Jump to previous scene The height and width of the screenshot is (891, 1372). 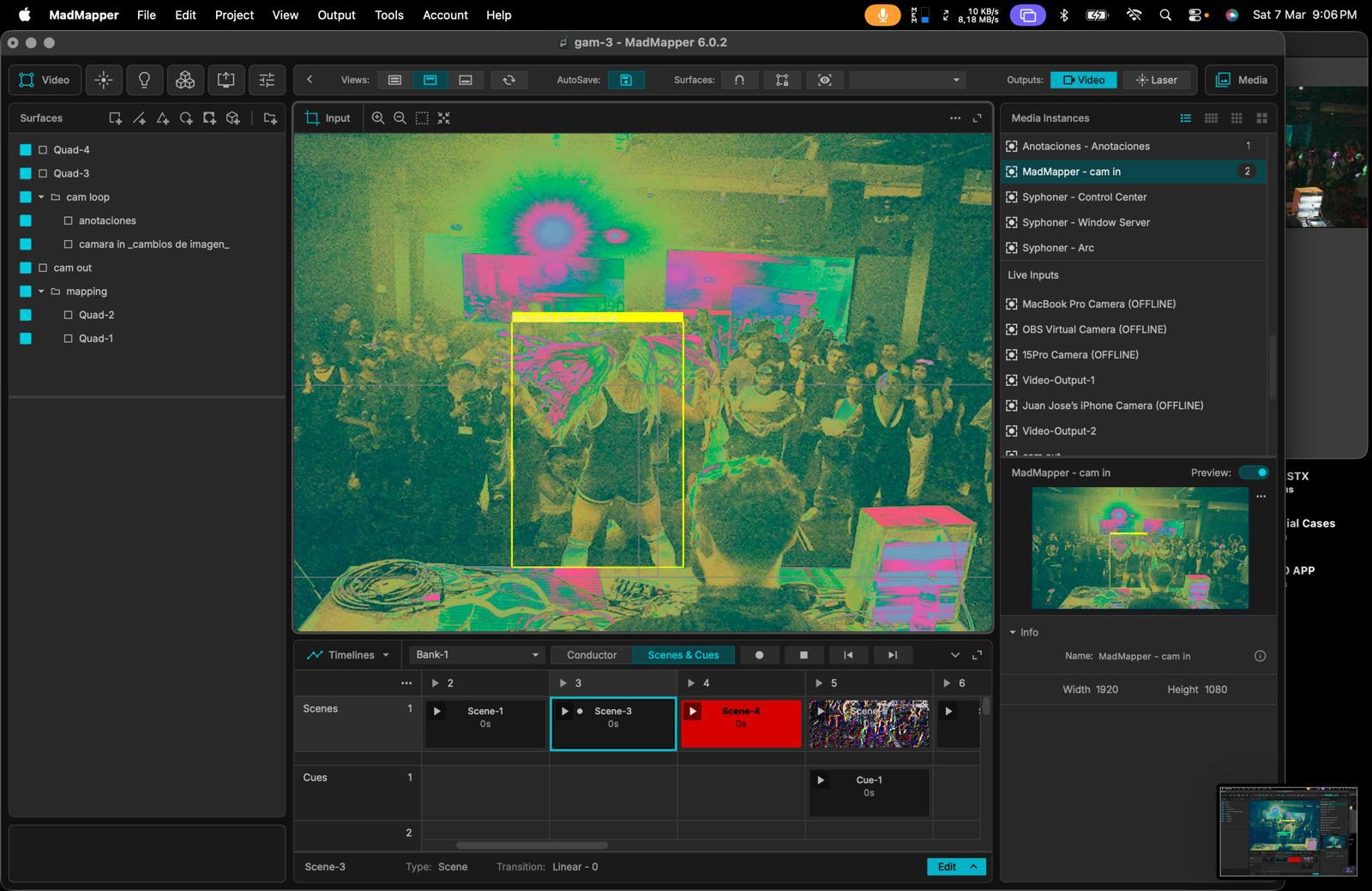click(x=848, y=654)
